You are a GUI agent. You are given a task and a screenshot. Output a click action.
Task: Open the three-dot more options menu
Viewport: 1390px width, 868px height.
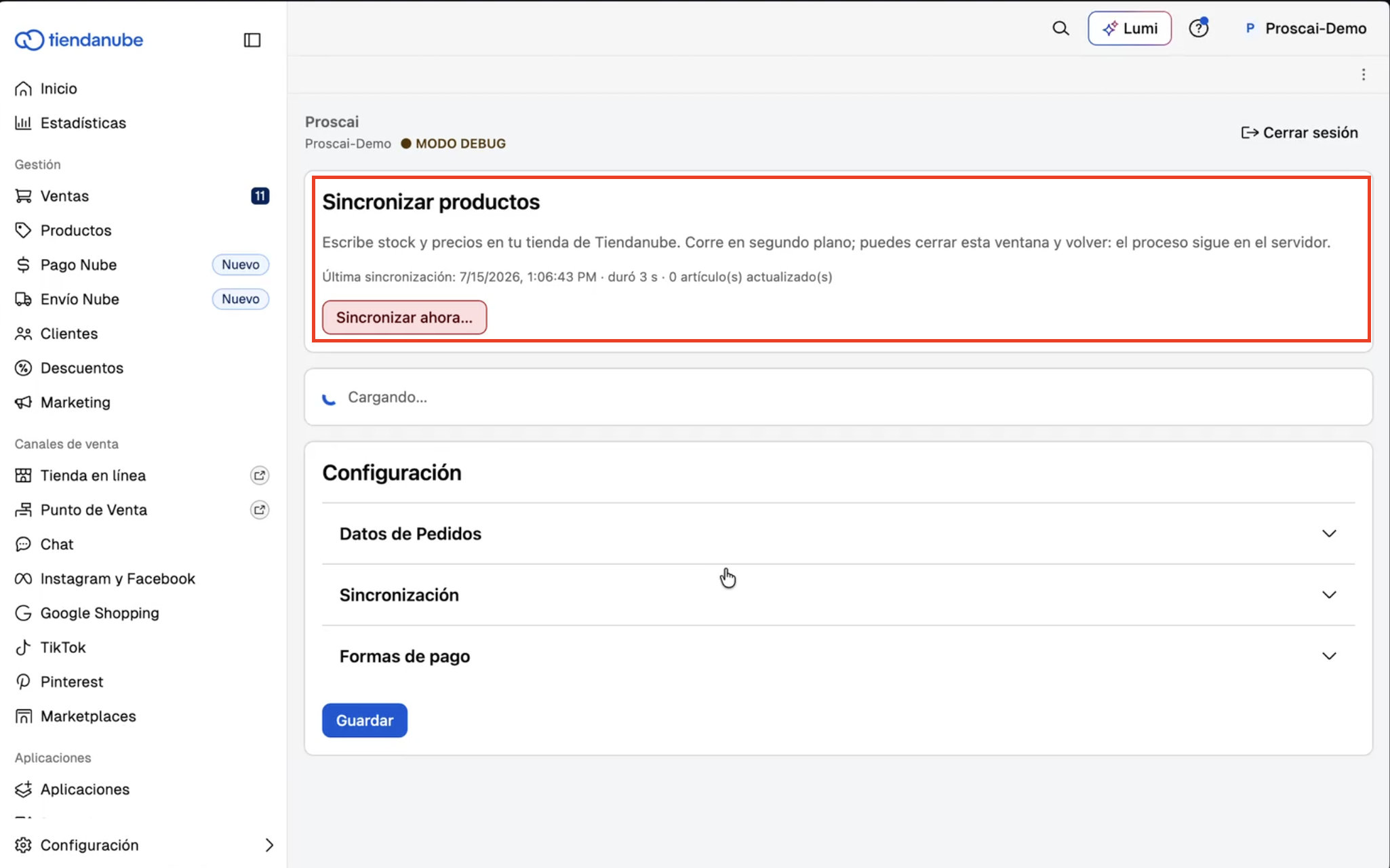coord(1364,75)
